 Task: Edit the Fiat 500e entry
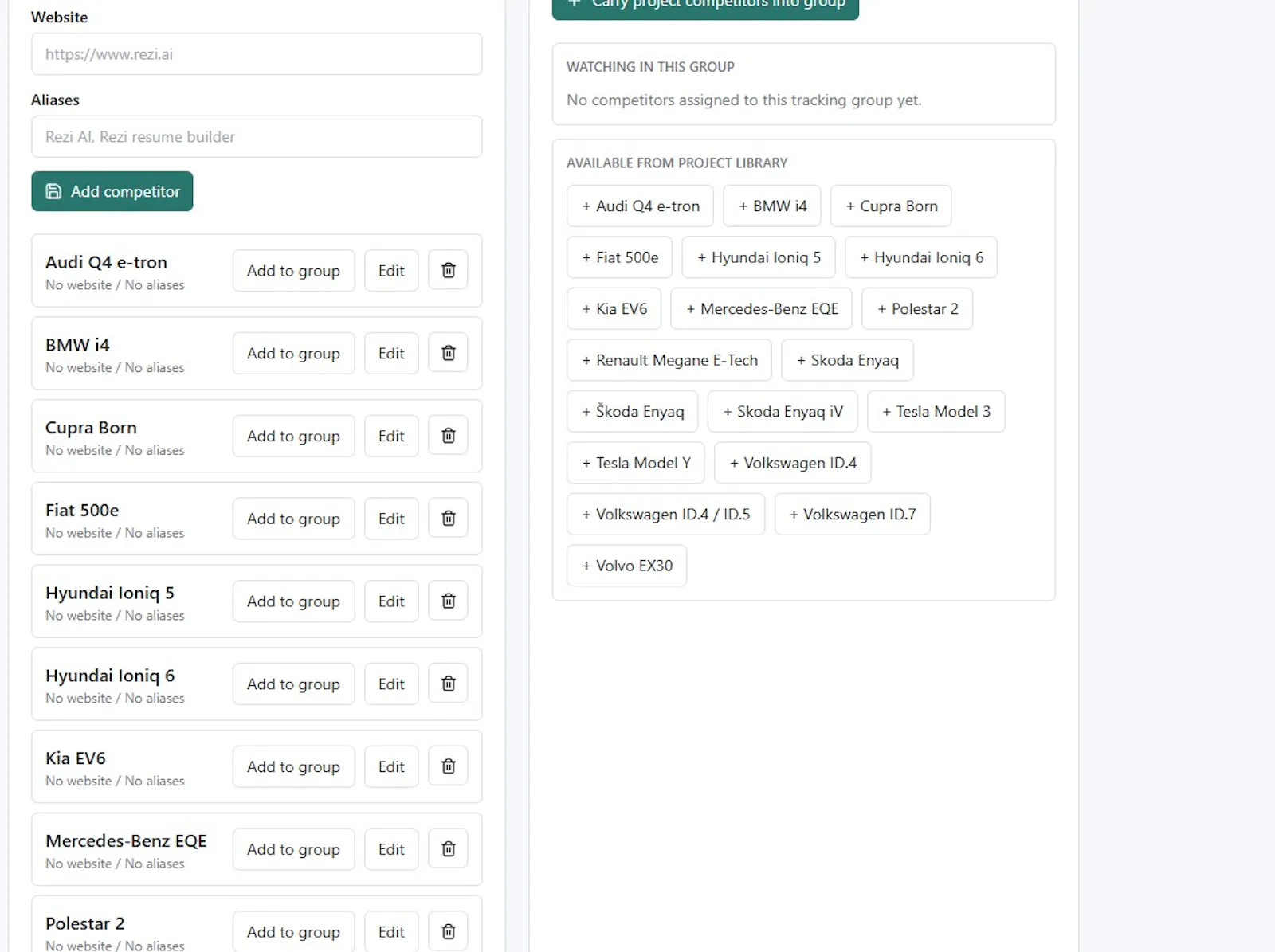[391, 519]
